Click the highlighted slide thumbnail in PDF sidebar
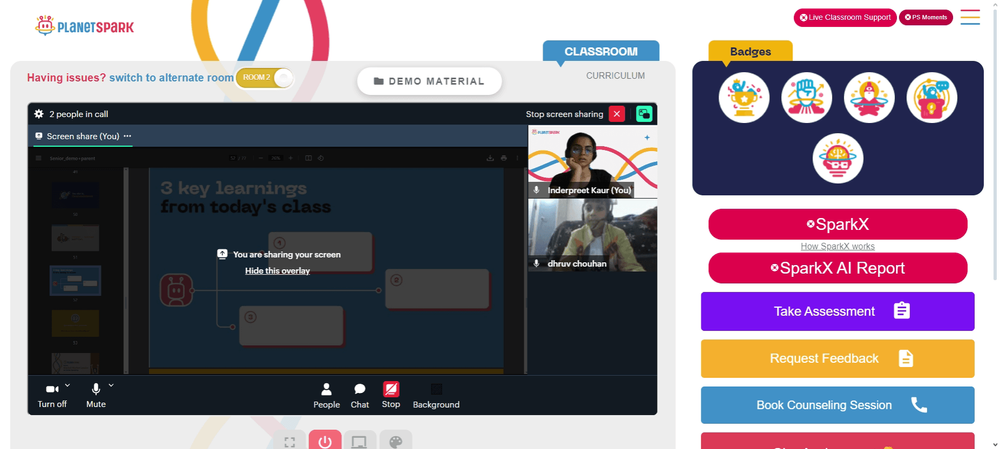 click(75, 281)
